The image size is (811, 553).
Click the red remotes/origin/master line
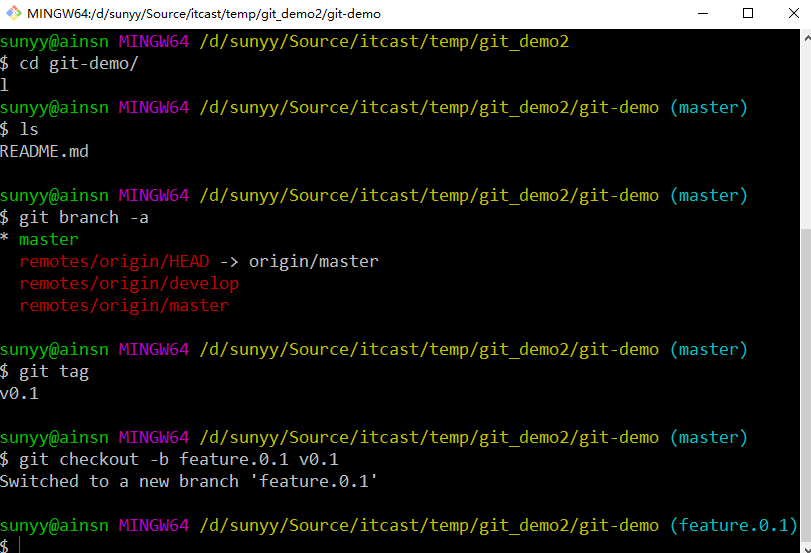click(x=124, y=306)
